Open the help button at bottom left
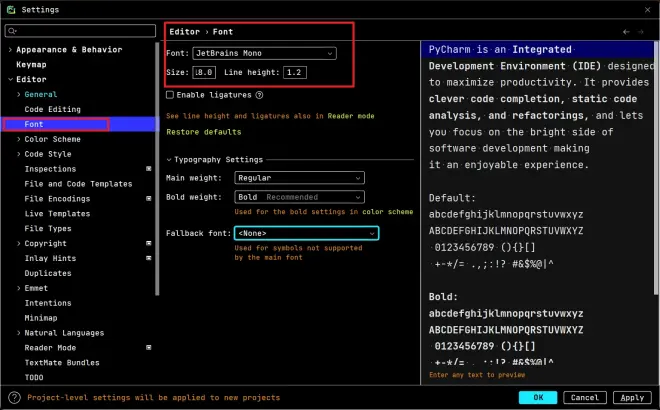The height and width of the screenshot is (410, 660). click(x=14, y=397)
